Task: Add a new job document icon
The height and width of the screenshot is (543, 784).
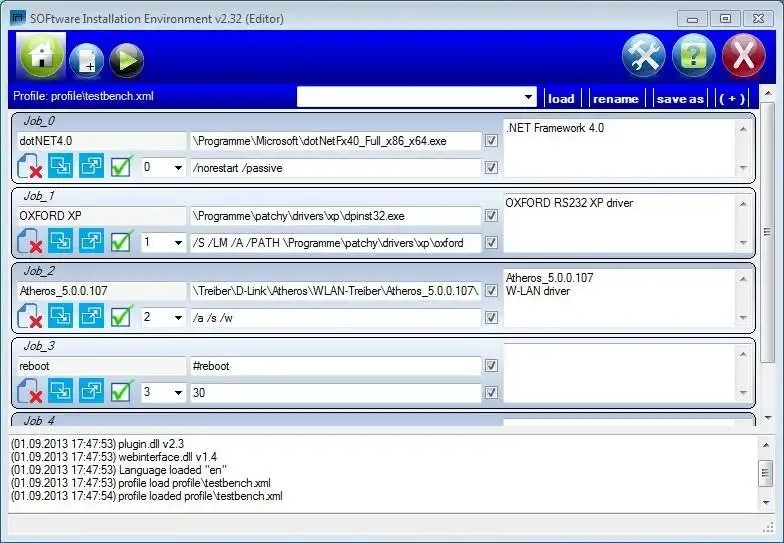Action: (x=87, y=61)
